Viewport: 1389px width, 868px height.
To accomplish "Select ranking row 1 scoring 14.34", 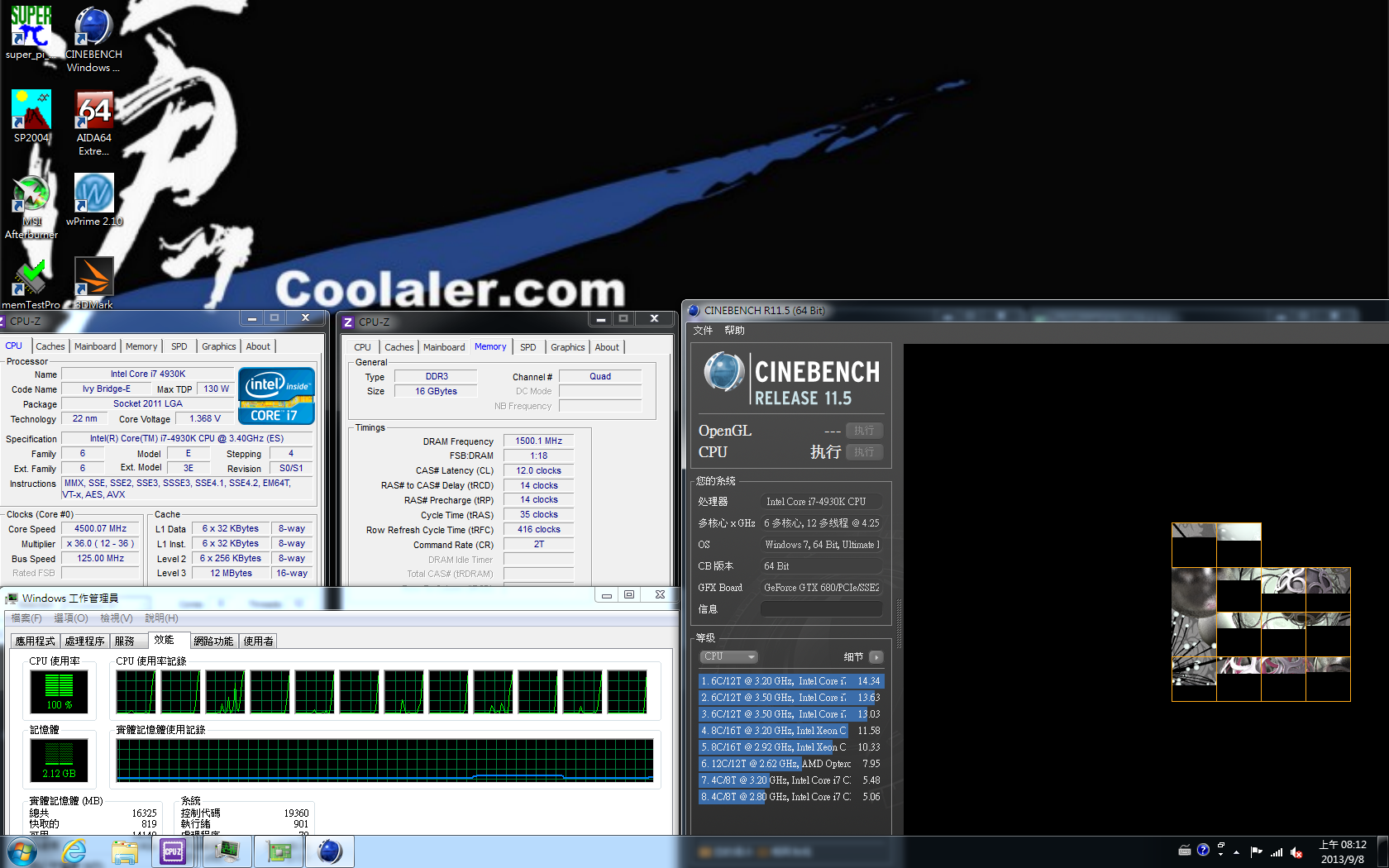I will 791,681.
